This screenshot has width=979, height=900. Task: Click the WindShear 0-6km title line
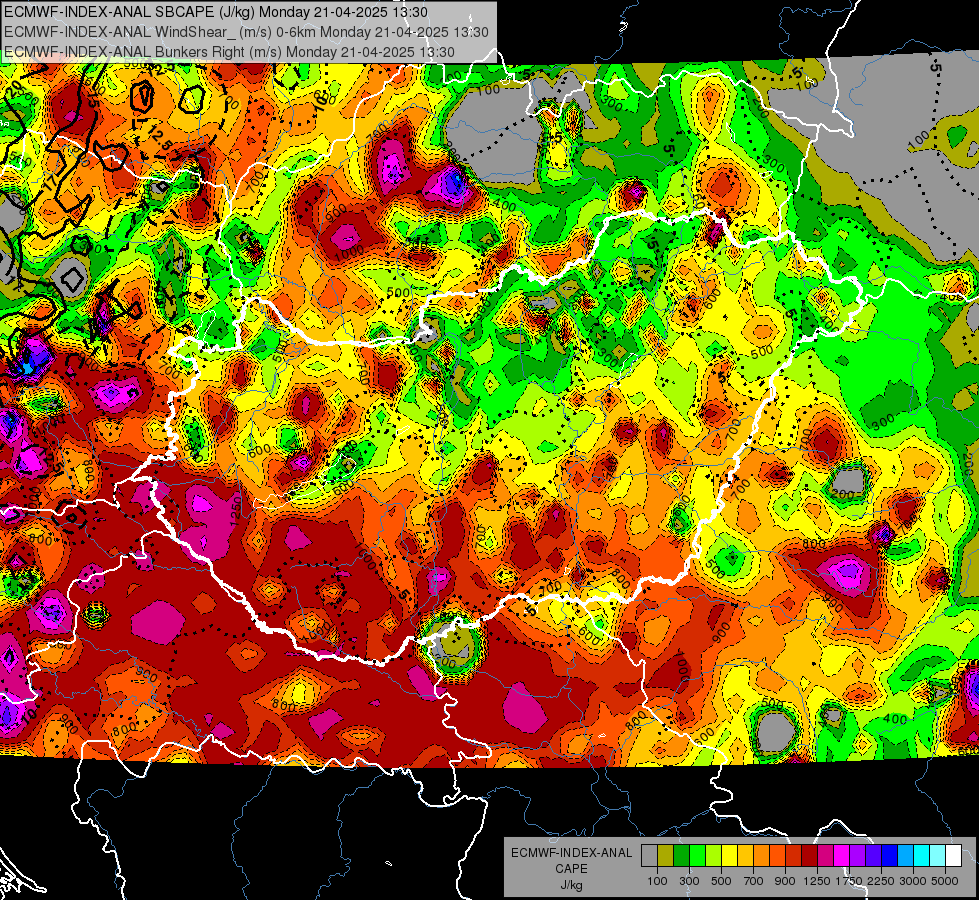(246, 32)
